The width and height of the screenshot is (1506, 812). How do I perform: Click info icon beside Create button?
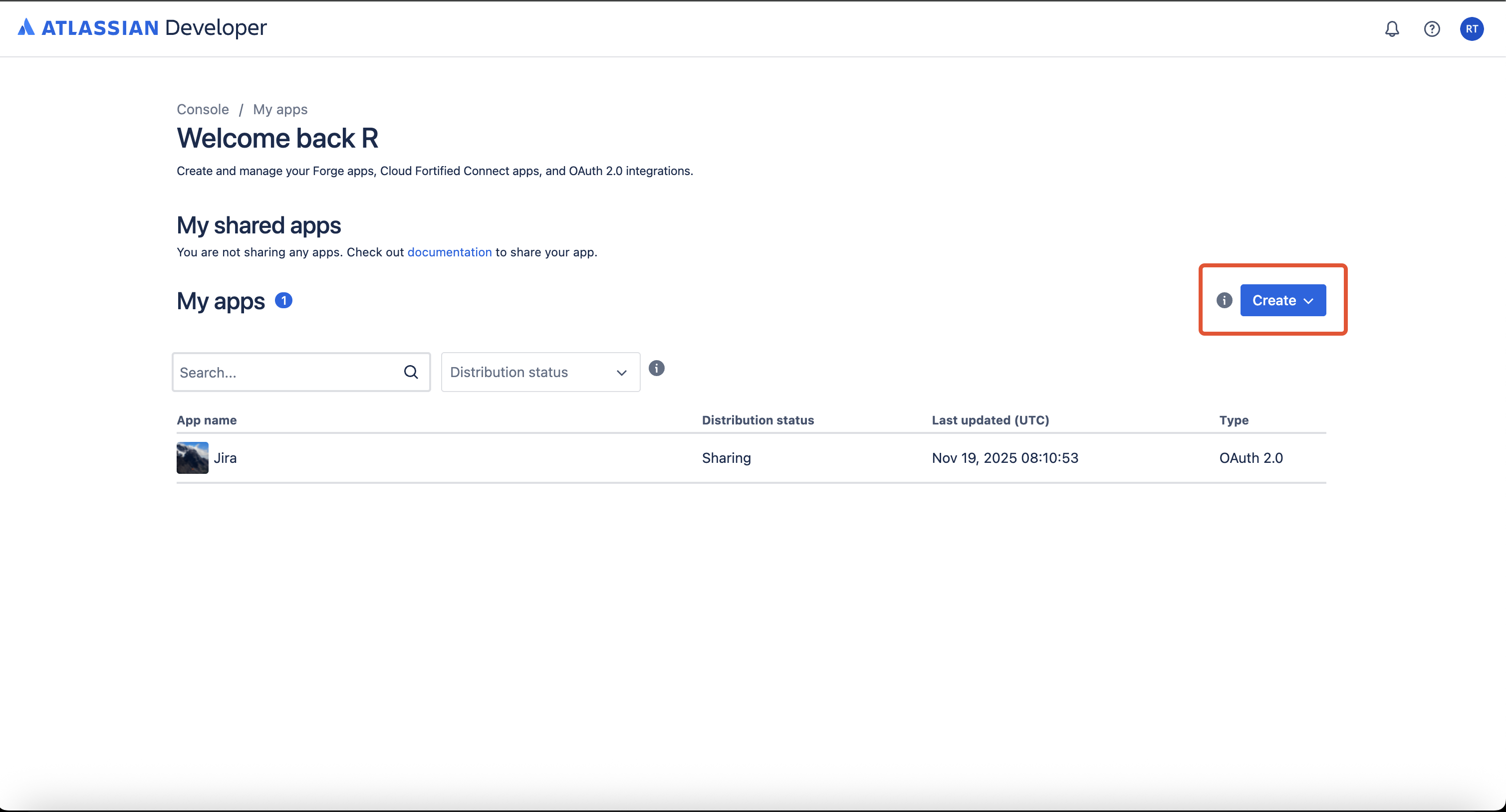pyautogui.click(x=1224, y=300)
